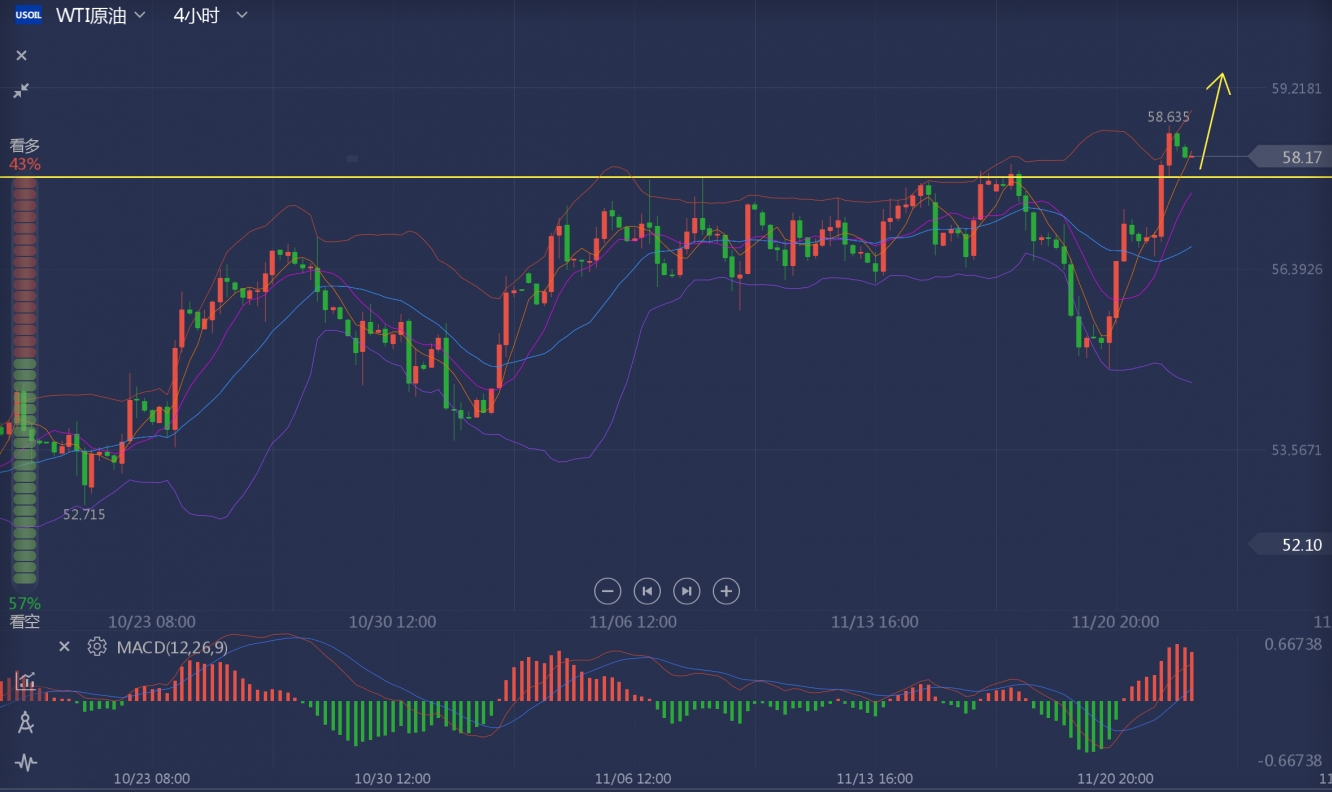1332x792 pixels.
Task: Remove the MACD indicator with X
Action: click(64, 647)
